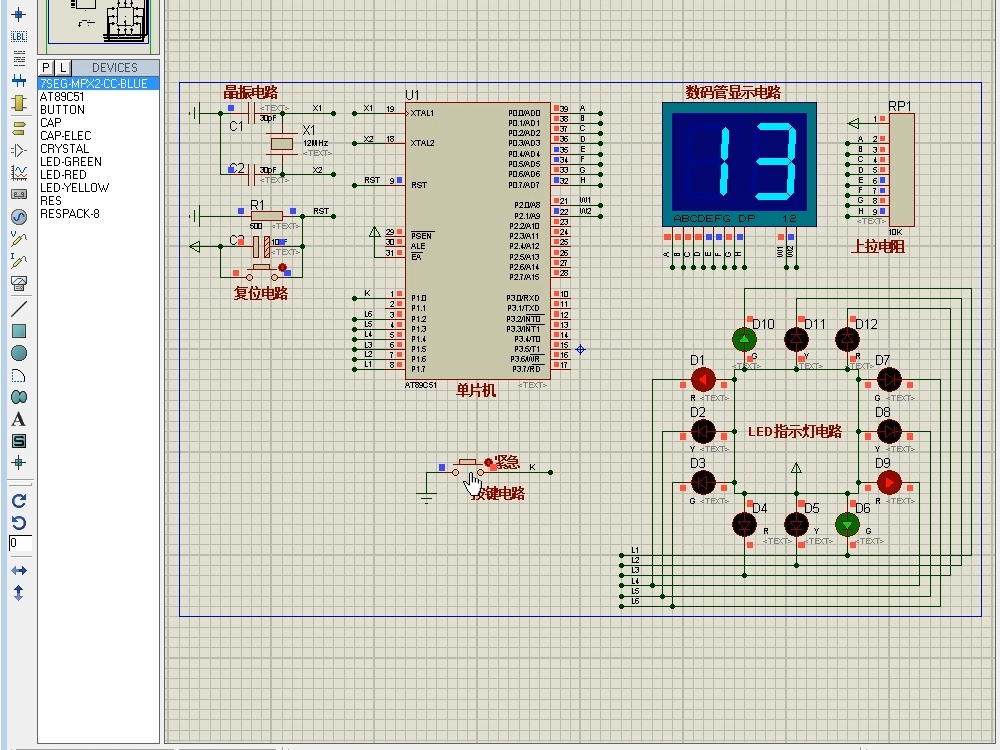The image size is (1000, 750).
Task: Select the device pins tool
Action: (x=19, y=151)
